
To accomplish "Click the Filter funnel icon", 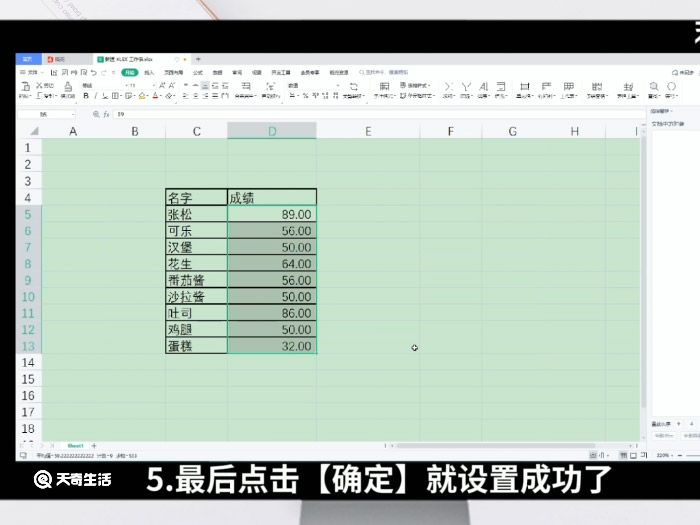I will tap(466, 86).
